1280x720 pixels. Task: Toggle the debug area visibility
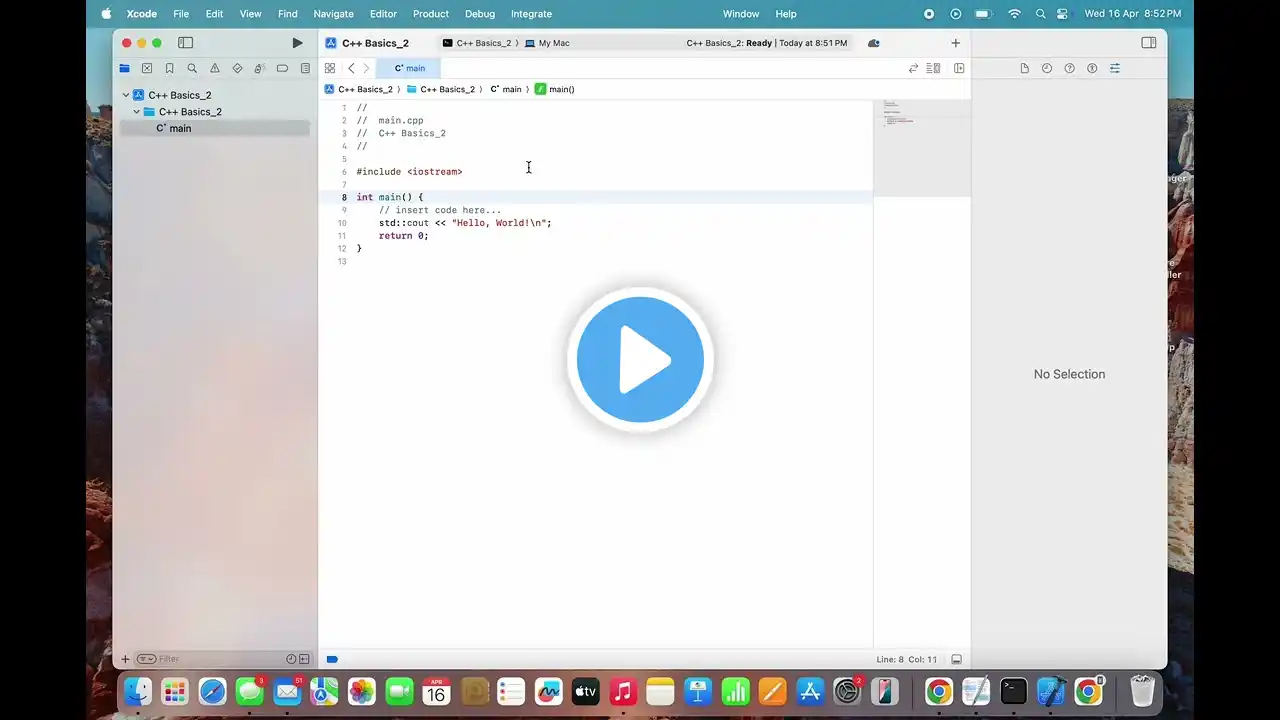click(956, 659)
